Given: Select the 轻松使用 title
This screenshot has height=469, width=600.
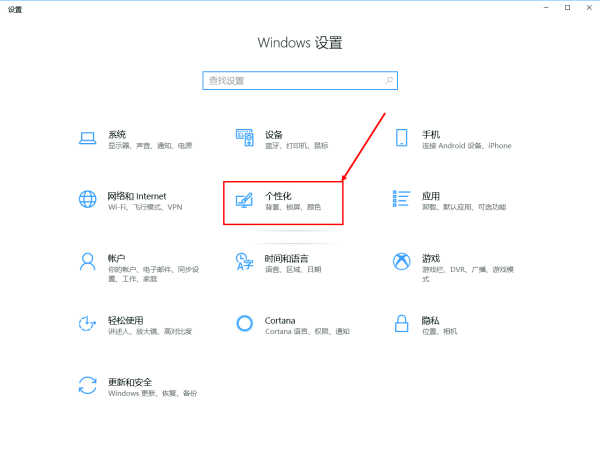Looking at the screenshot, I should 126,320.
